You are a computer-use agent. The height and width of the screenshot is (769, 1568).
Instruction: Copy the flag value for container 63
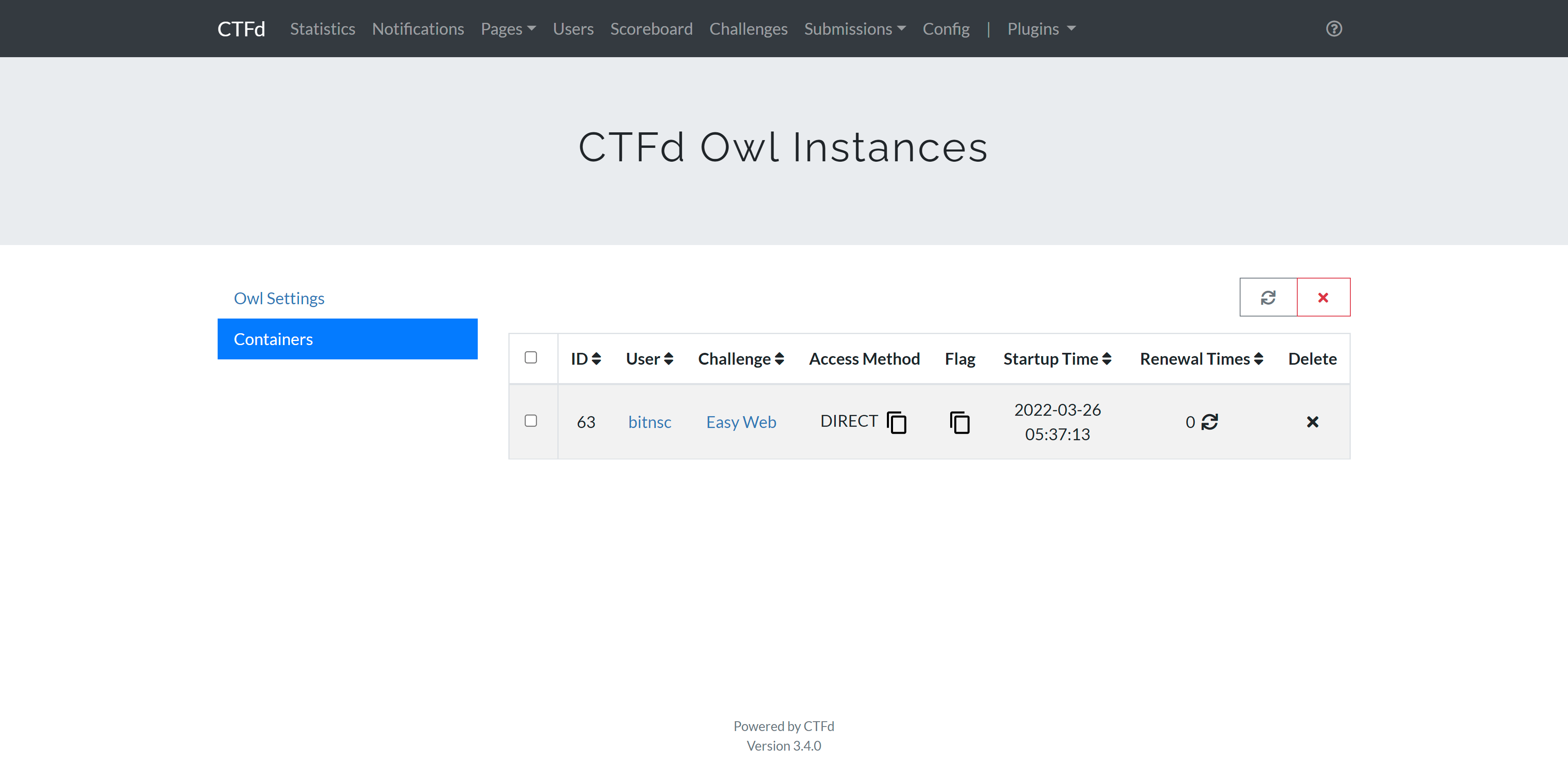959,421
